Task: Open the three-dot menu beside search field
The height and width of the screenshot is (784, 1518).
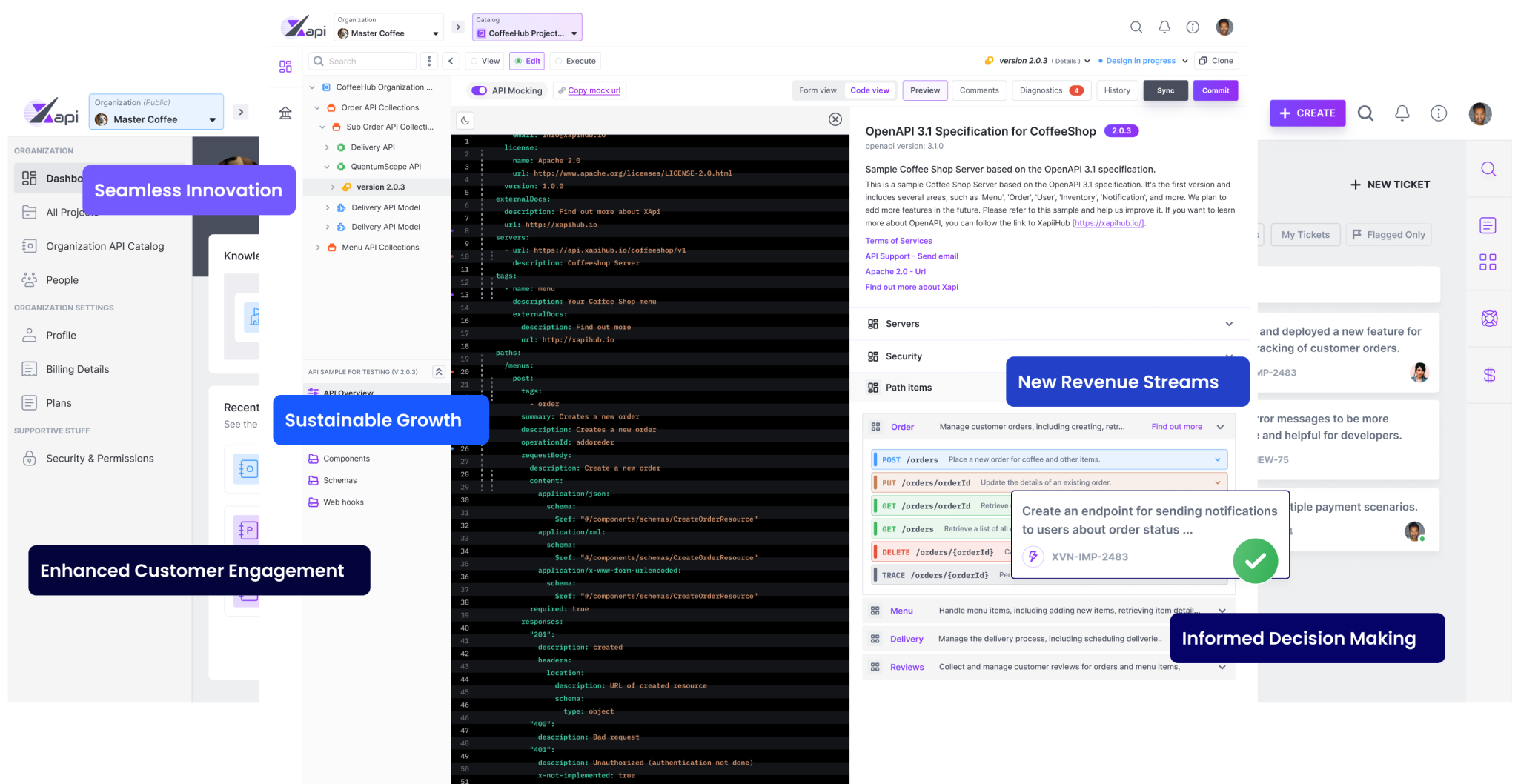Action: click(x=429, y=61)
